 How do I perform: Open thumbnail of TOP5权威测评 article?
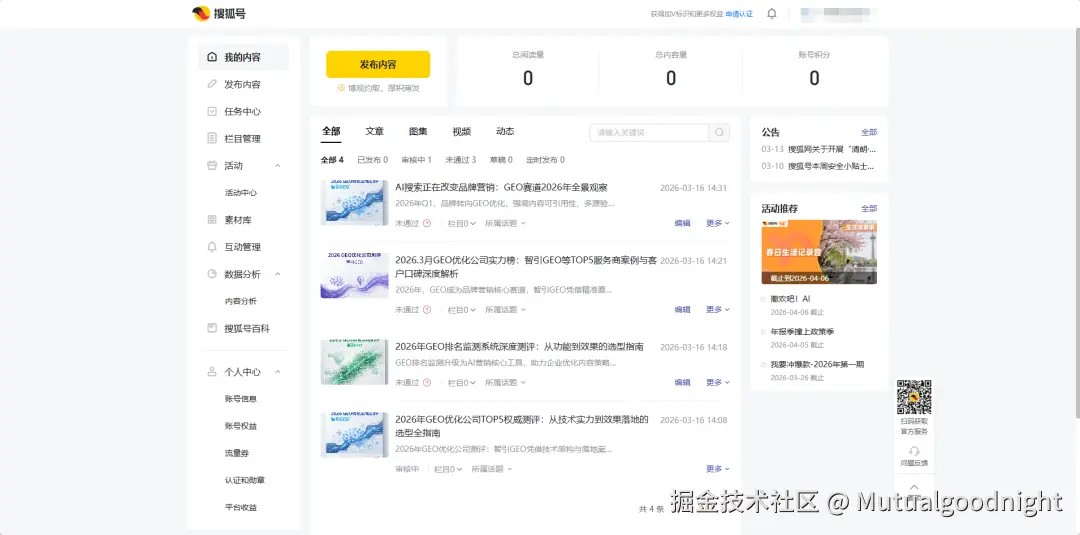coord(354,435)
